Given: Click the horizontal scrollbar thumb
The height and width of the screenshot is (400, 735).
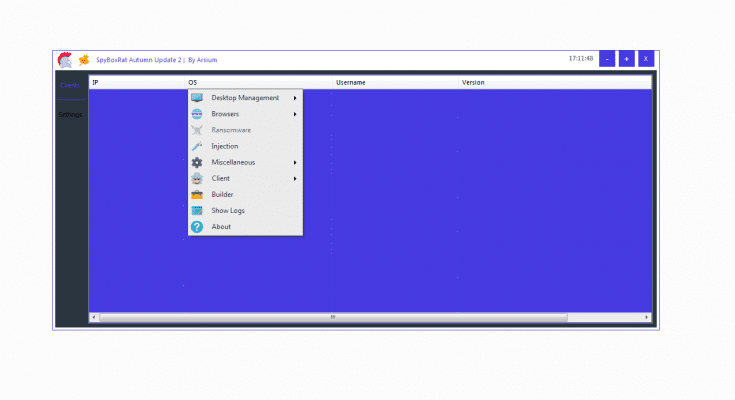Looking at the screenshot, I should pos(333,317).
